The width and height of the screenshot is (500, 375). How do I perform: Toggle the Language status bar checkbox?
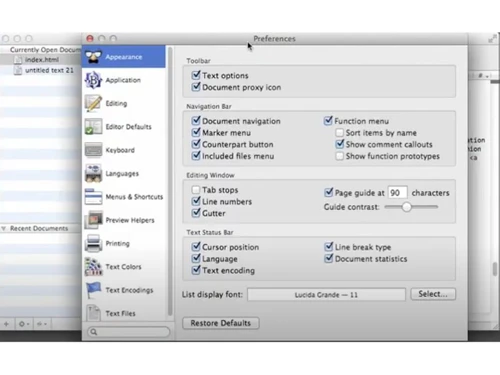pyautogui.click(x=196, y=258)
